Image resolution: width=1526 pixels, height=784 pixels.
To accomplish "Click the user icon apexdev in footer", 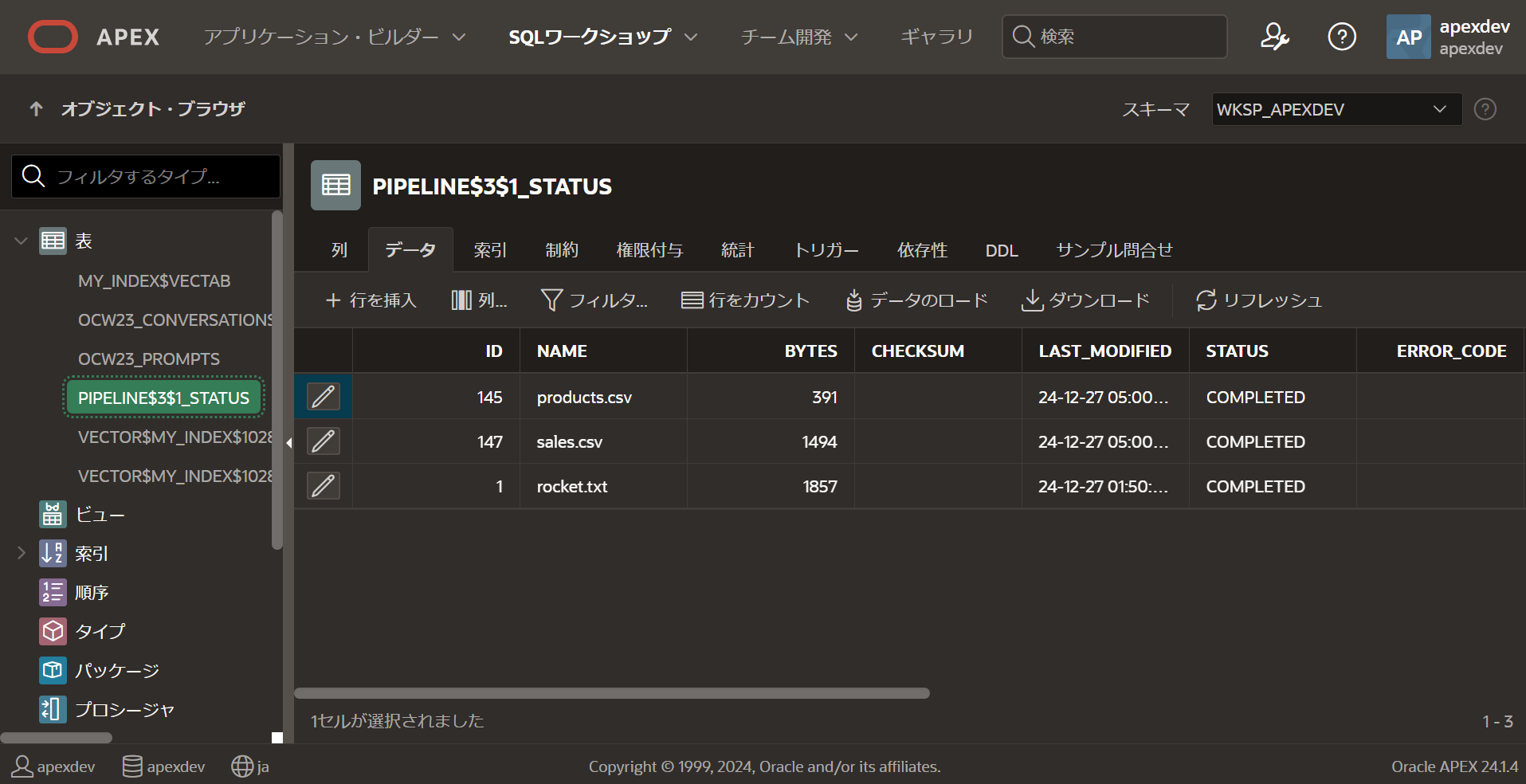I will coord(22,766).
